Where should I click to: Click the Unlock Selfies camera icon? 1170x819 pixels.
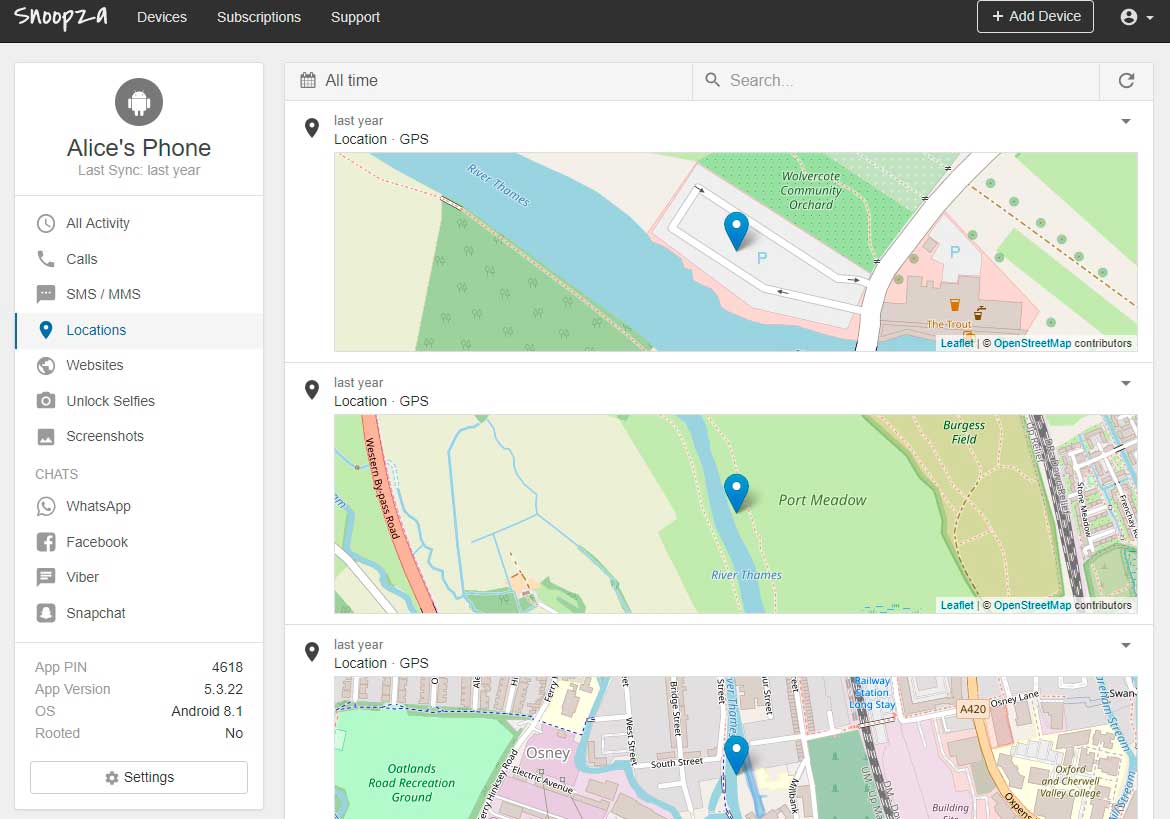[46, 401]
